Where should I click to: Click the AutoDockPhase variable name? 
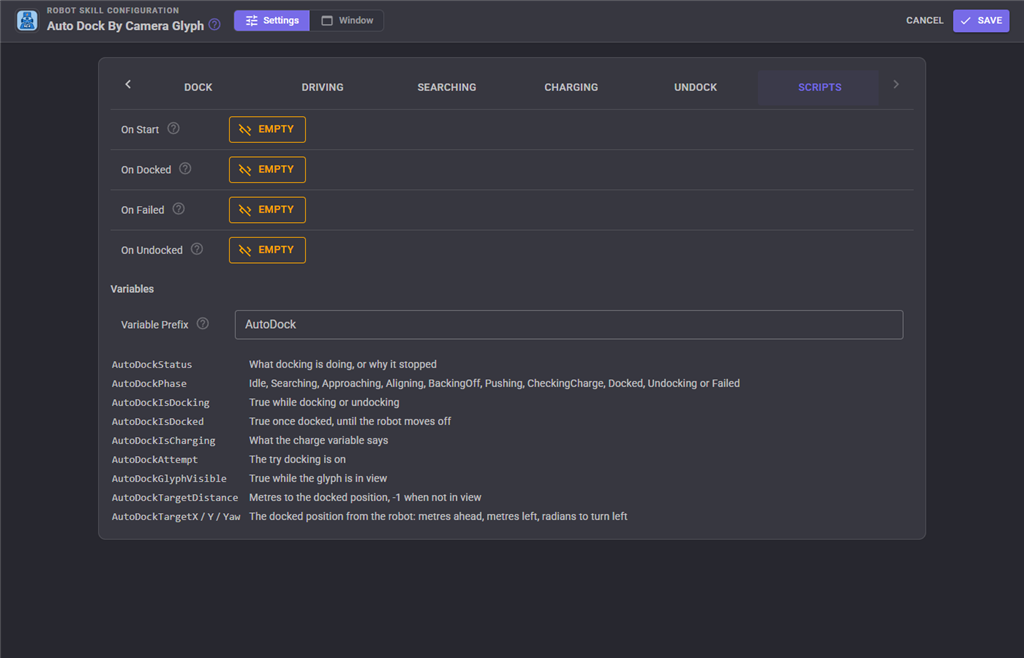point(149,383)
